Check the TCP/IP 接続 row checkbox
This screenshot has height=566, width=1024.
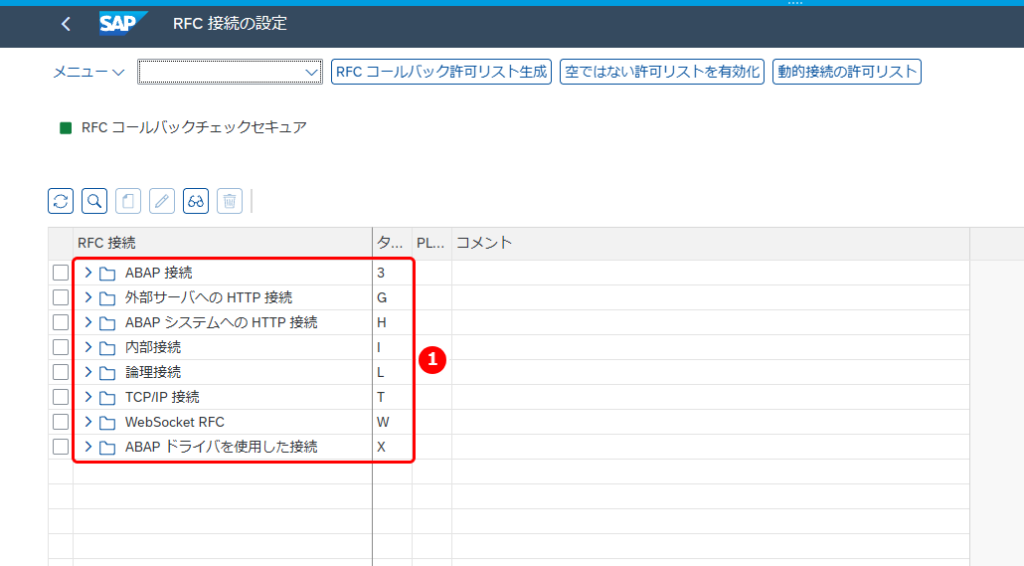pyautogui.click(x=61, y=397)
